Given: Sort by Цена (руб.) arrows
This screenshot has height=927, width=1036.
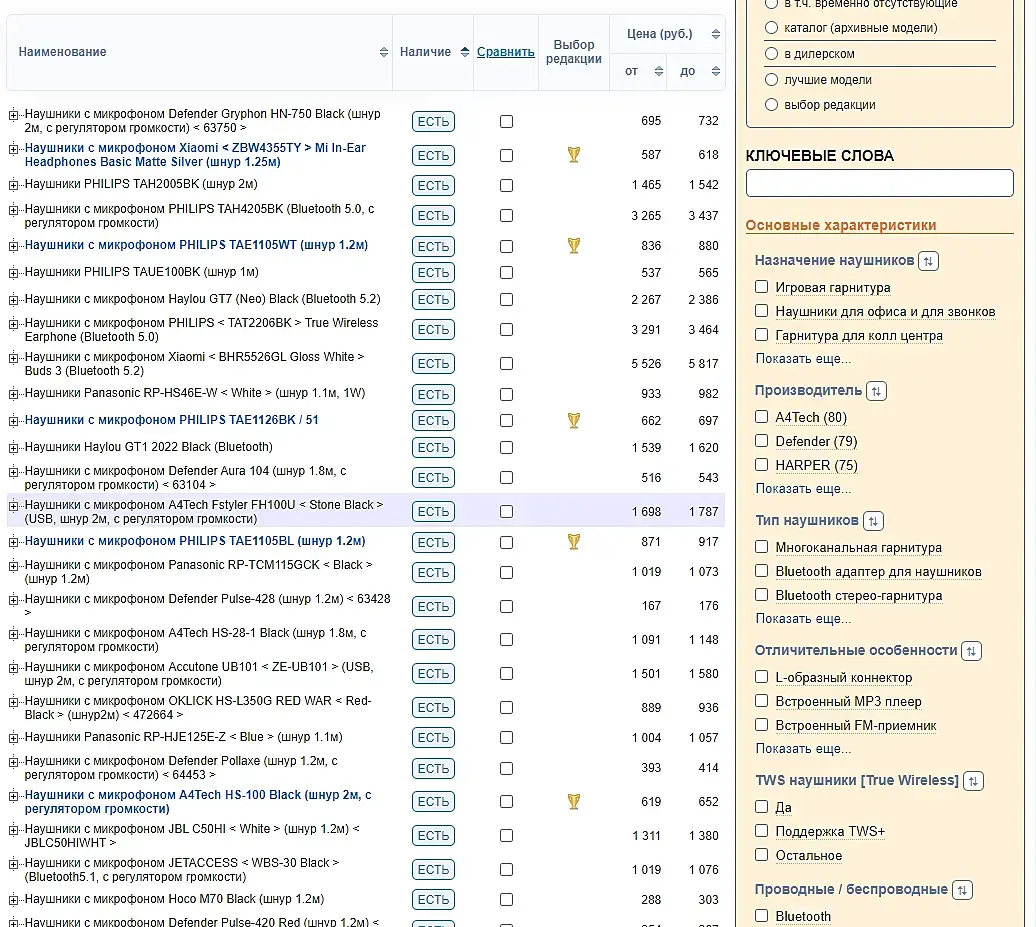Looking at the screenshot, I should coord(716,34).
